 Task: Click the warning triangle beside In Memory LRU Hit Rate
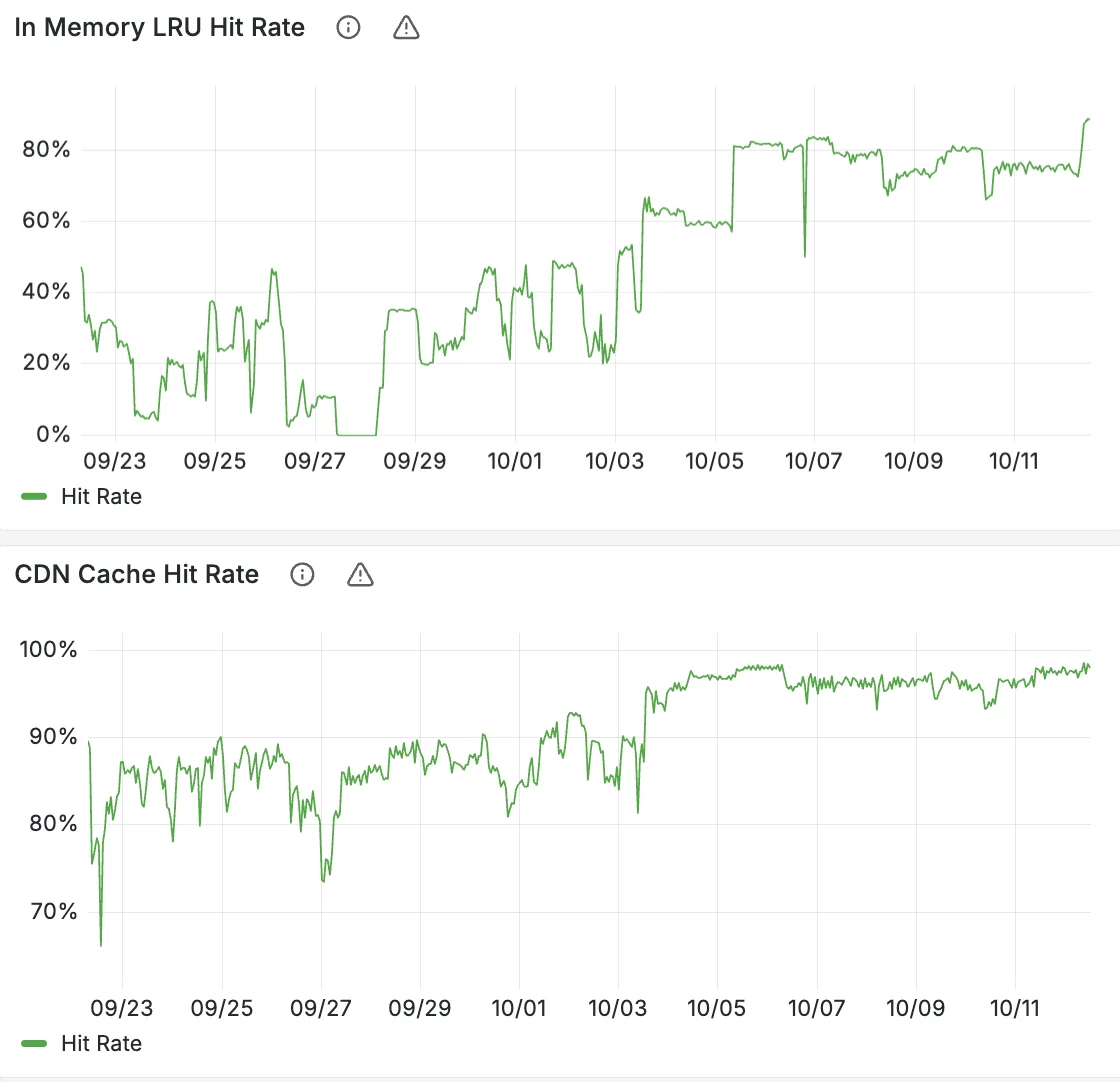tap(406, 28)
